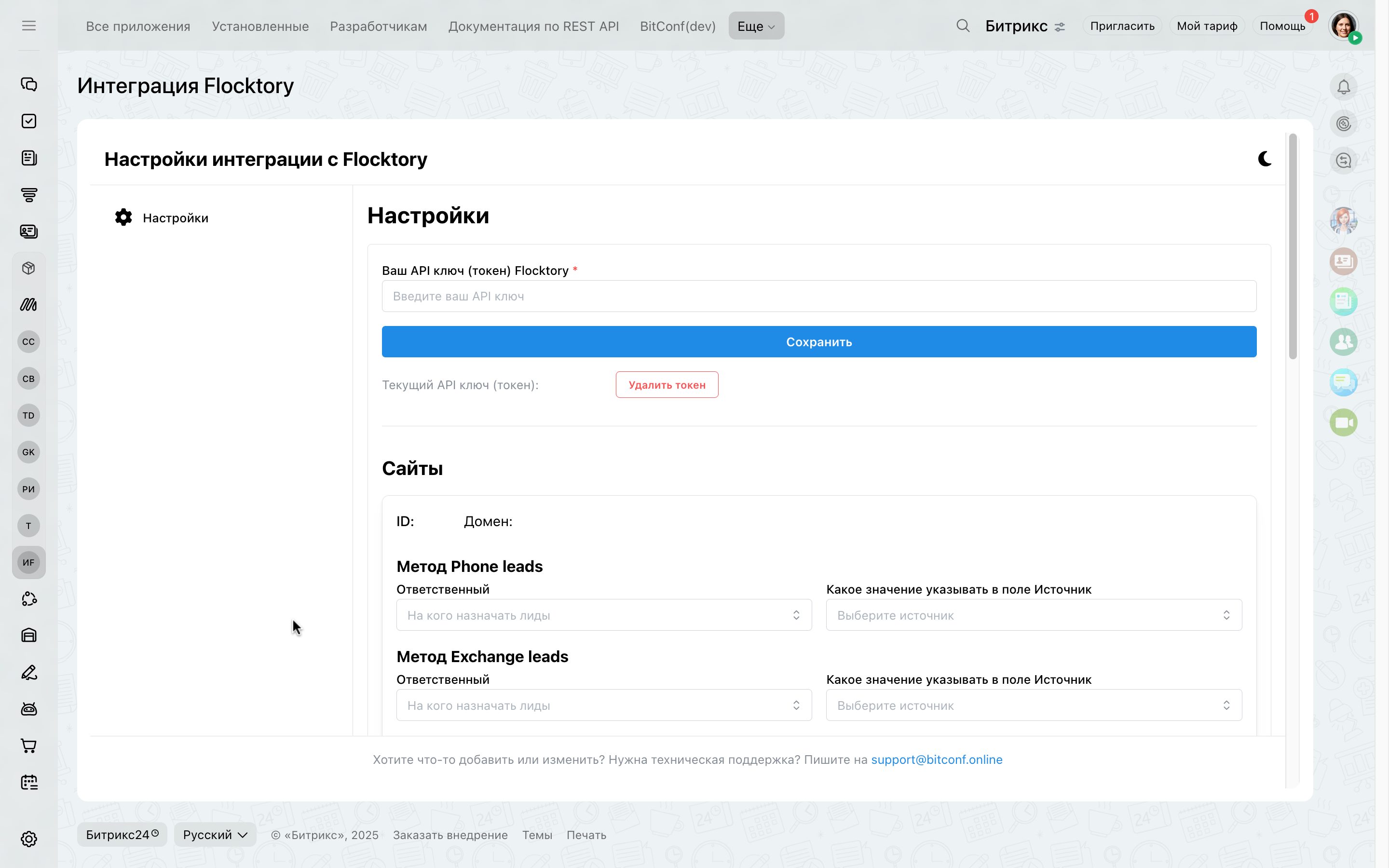Open the Русский language selector
The image size is (1389, 868).
215,835
